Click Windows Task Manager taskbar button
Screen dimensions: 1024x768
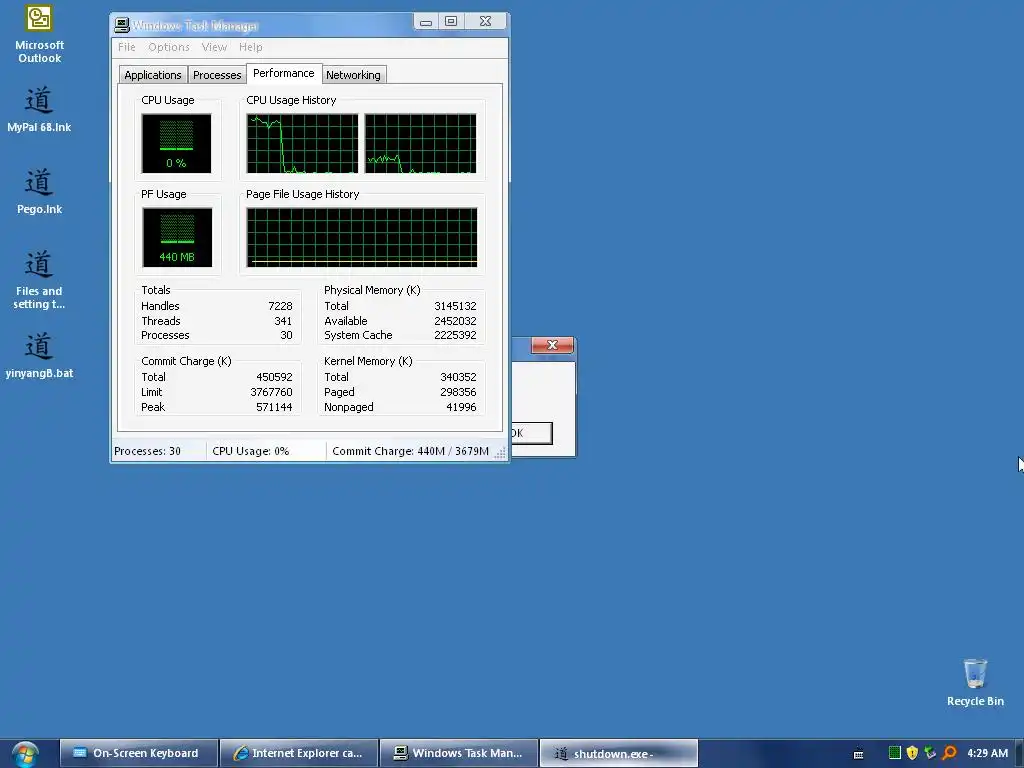click(459, 753)
